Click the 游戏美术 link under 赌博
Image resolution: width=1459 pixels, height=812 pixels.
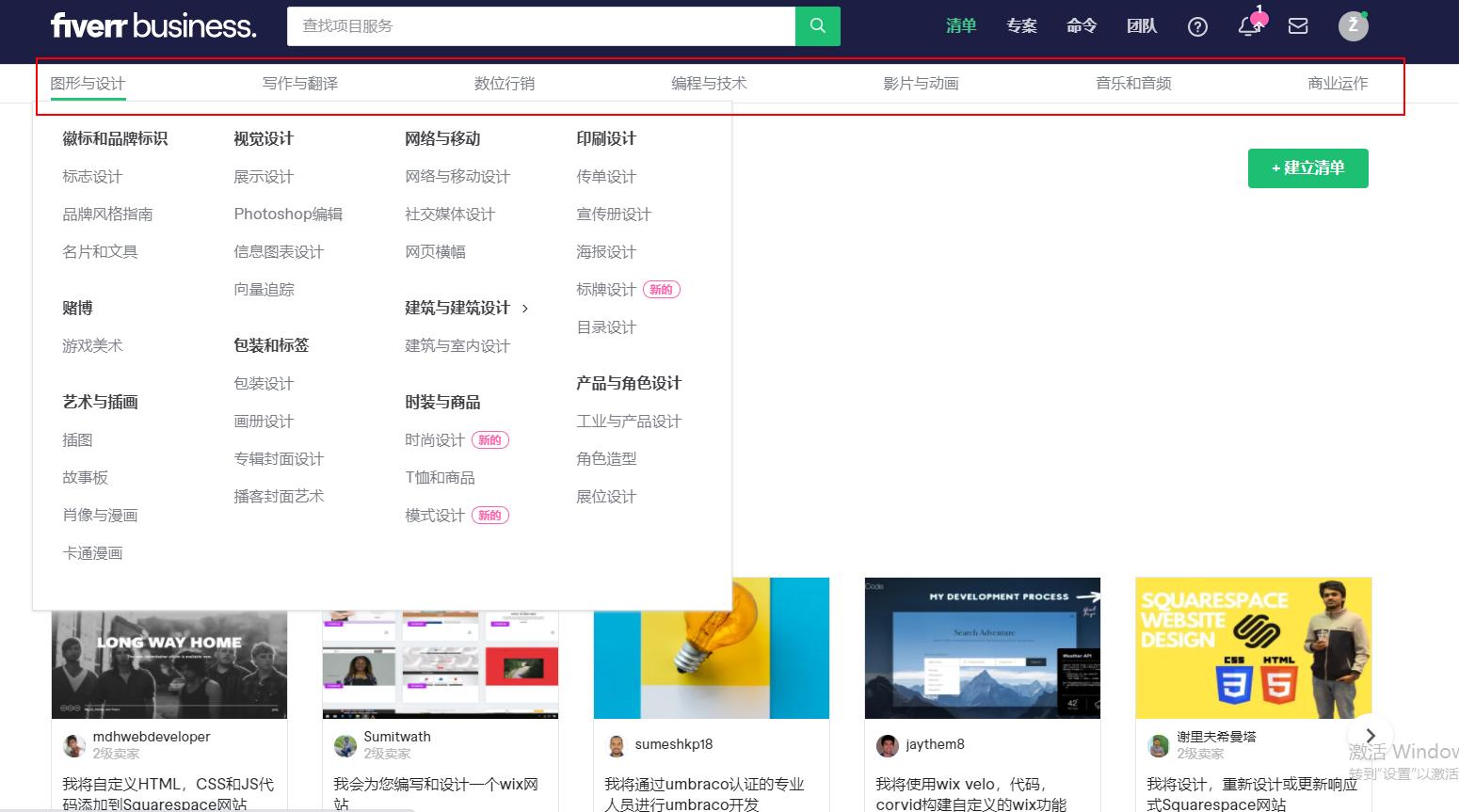click(91, 345)
